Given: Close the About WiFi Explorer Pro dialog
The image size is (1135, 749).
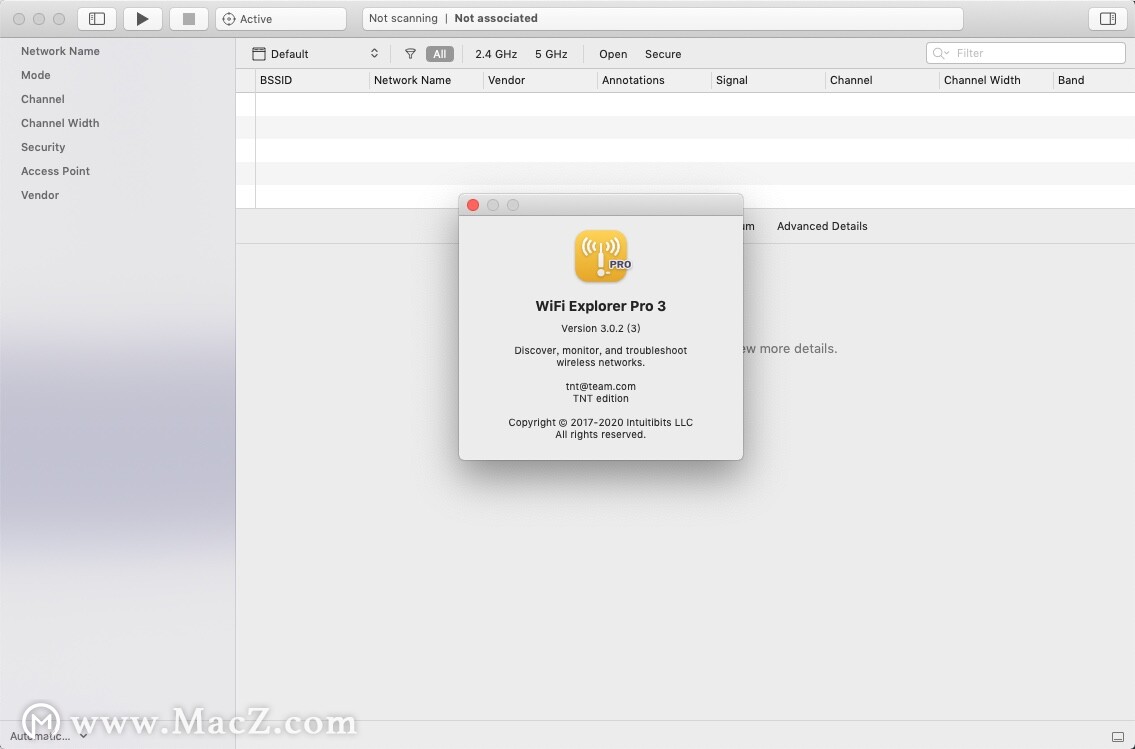Looking at the screenshot, I should pyautogui.click(x=473, y=206).
